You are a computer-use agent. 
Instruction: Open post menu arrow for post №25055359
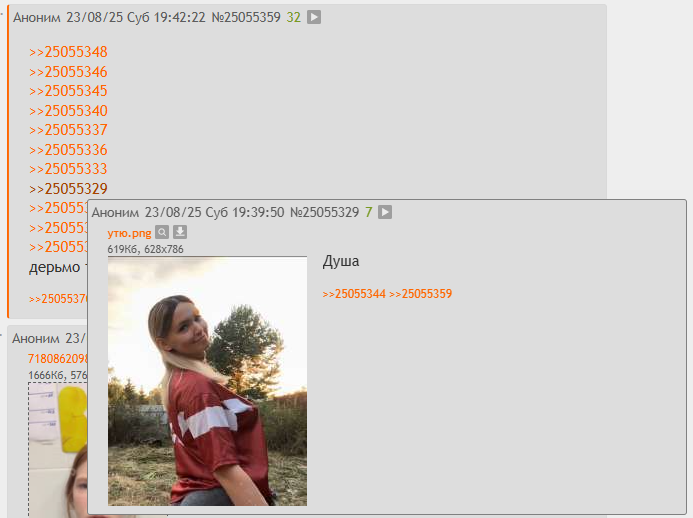pos(314,17)
